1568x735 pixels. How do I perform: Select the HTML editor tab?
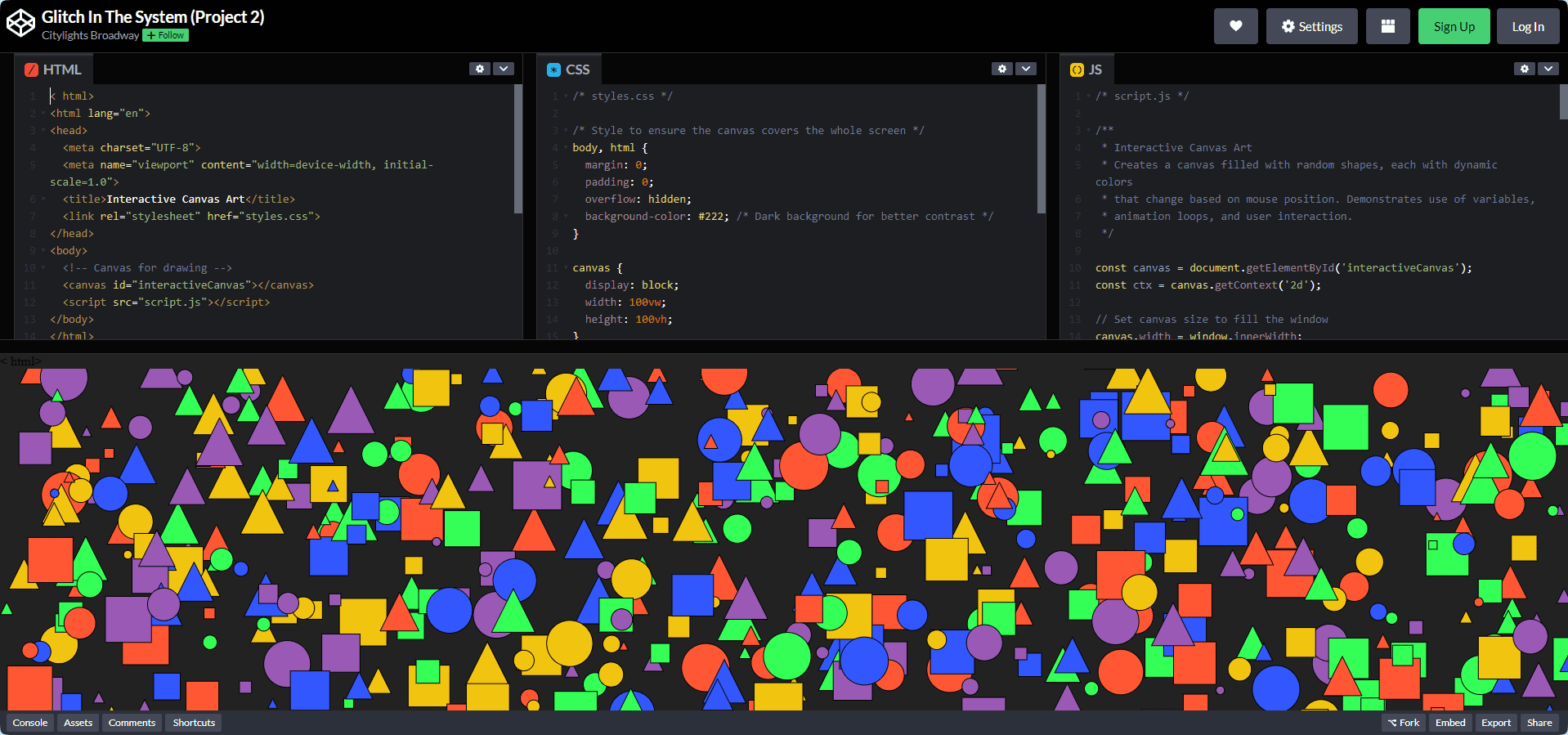tap(54, 69)
